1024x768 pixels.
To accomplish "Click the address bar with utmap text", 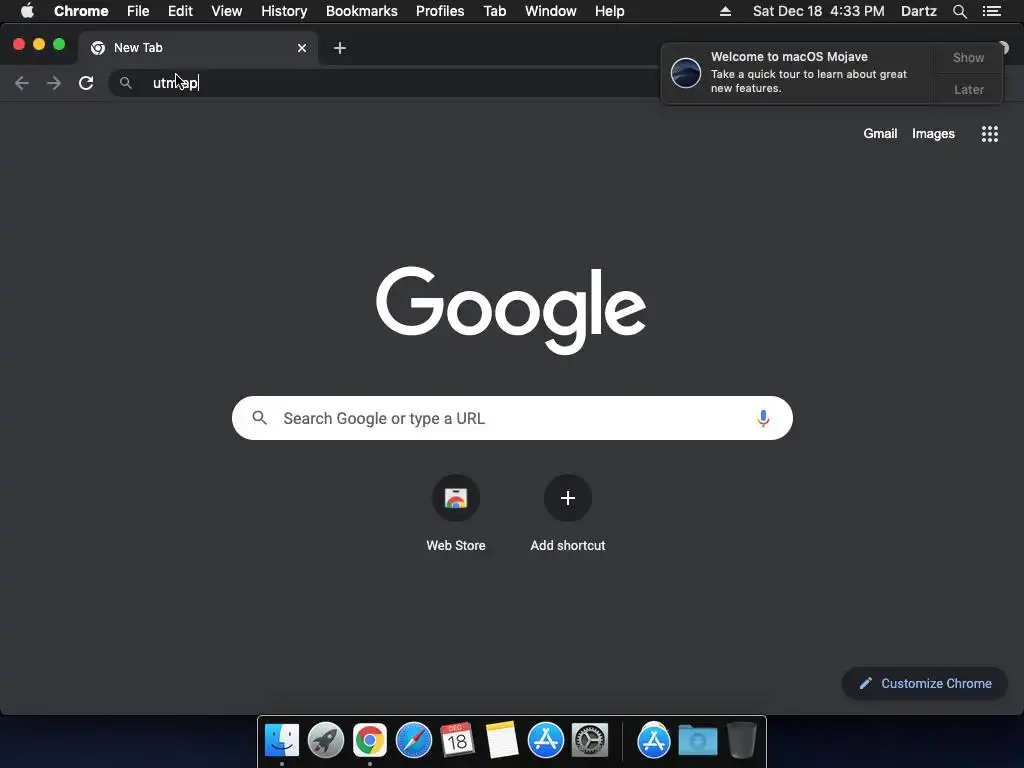I will coord(385,83).
